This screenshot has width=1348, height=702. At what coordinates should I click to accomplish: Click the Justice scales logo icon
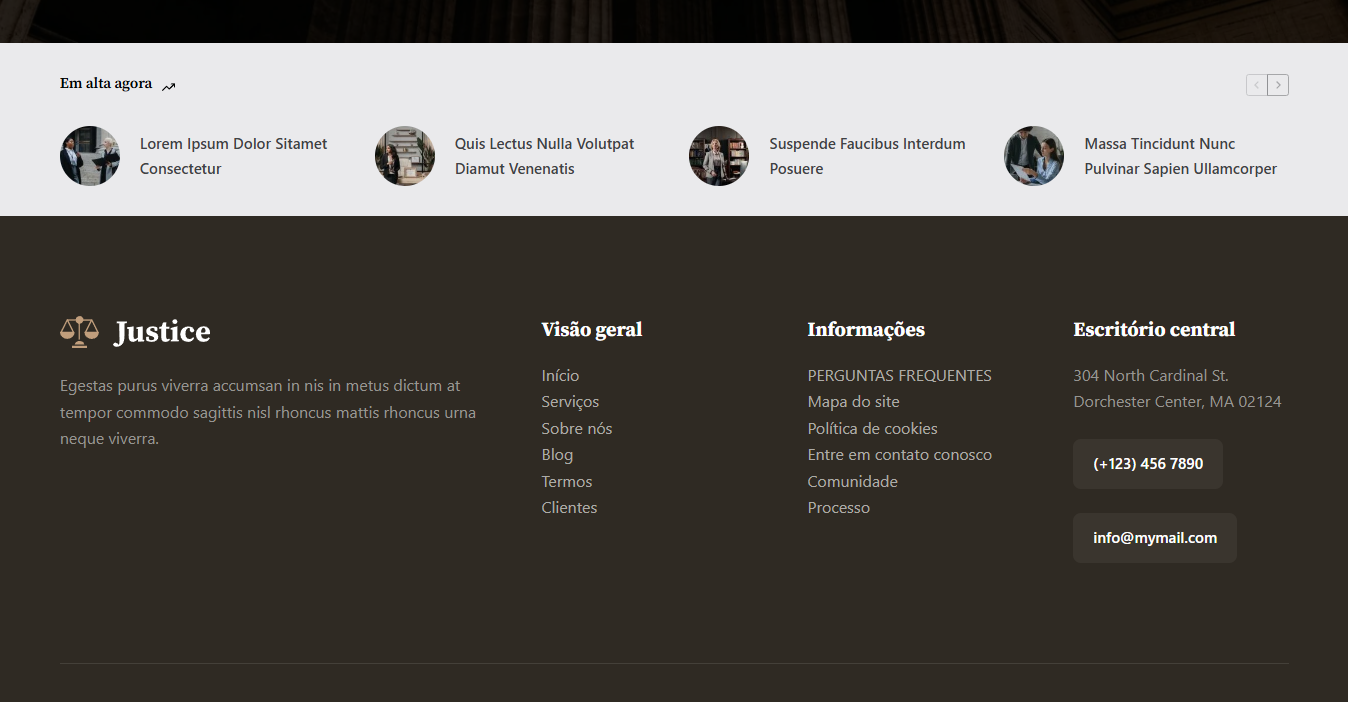point(80,331)
